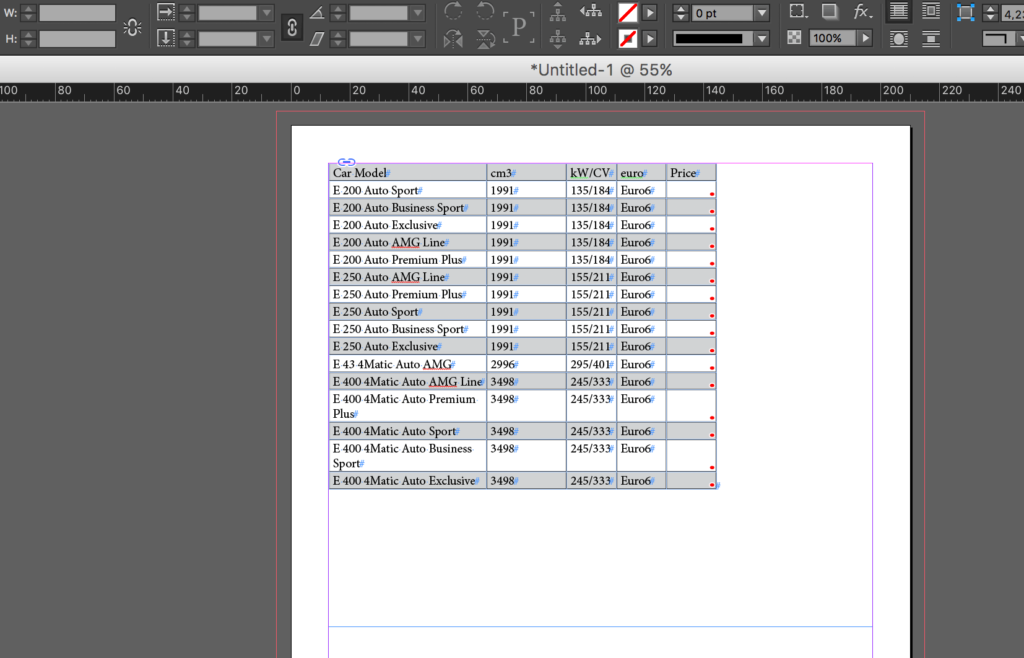Screen dimensions: 1024x658
Task: Open the 100% opacity slider arrow
Action: click(865, 38)
